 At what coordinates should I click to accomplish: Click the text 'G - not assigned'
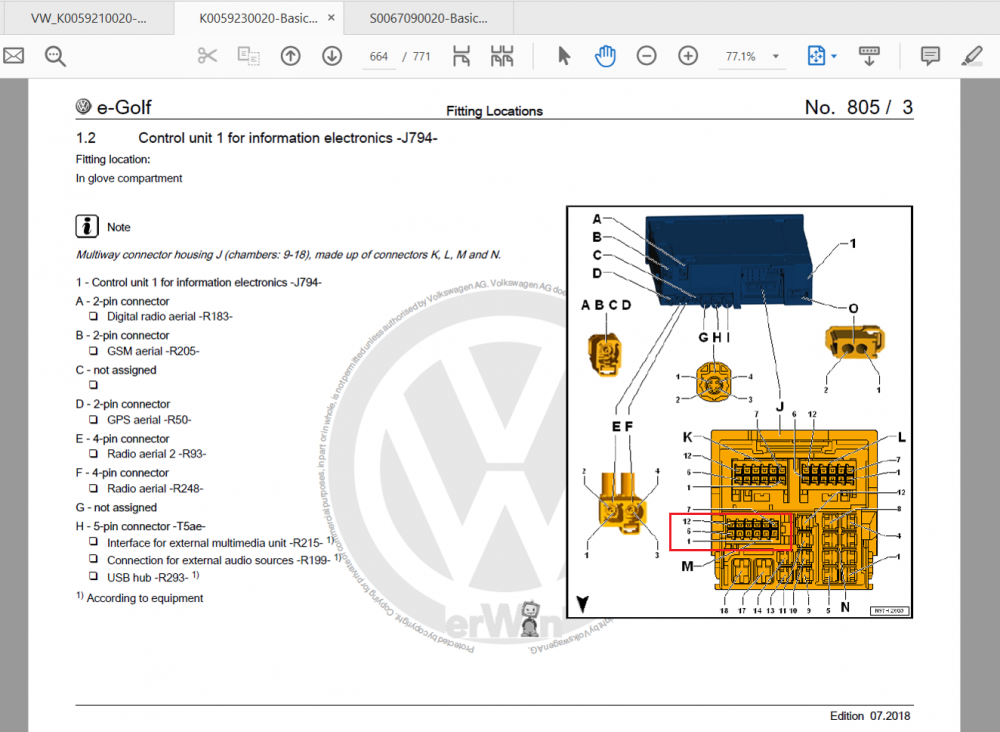coord(116,508)
